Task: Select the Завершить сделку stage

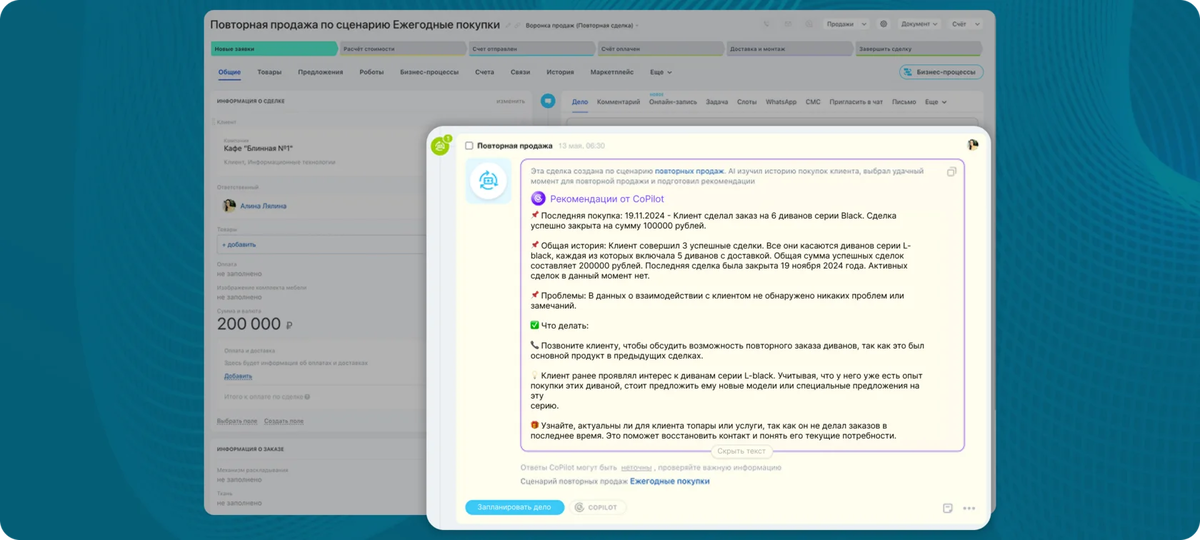Action: click(x=917, y=48)
